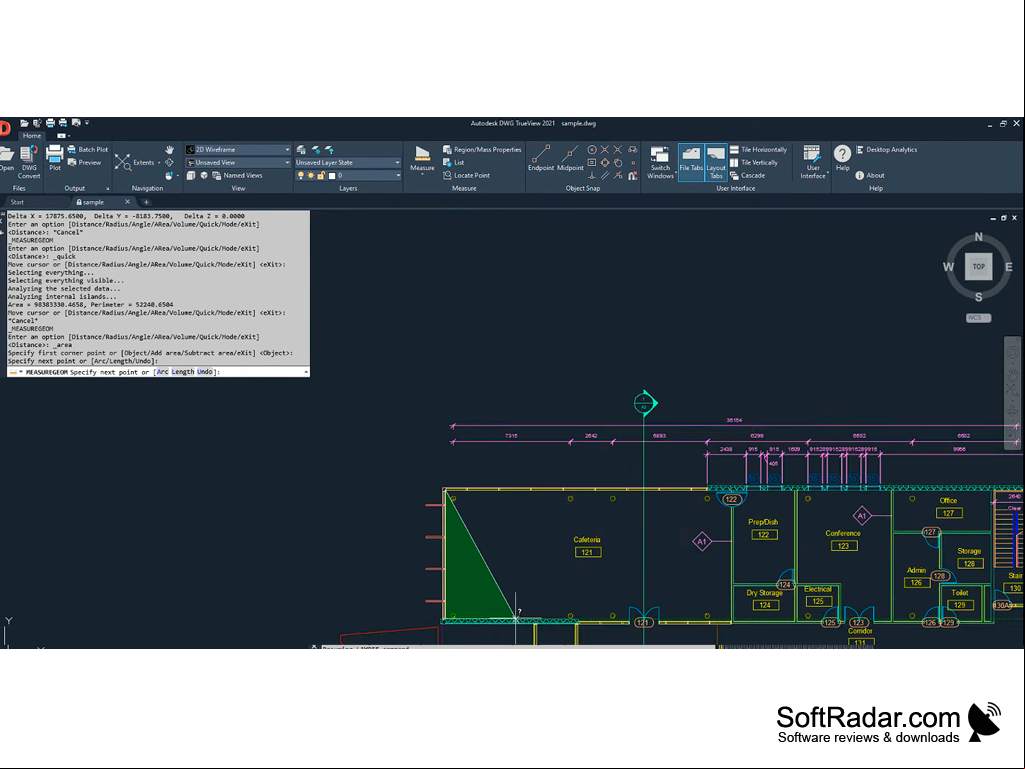Click the List properties button

click(x=454, y=162)
